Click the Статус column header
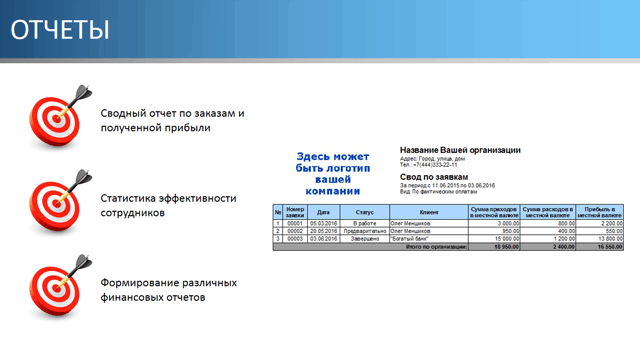Image resolution: width=640 pixels, height=360 pixels. pos(364,212)
